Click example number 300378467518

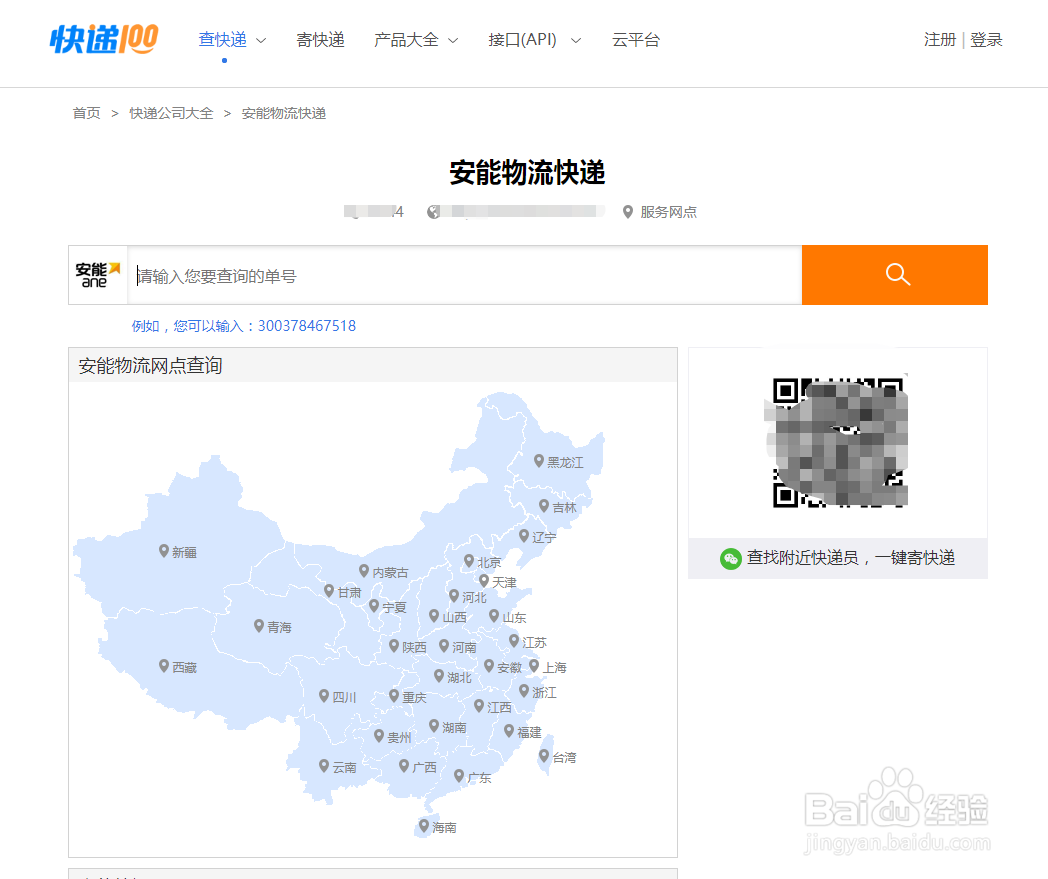click(307, 326)
